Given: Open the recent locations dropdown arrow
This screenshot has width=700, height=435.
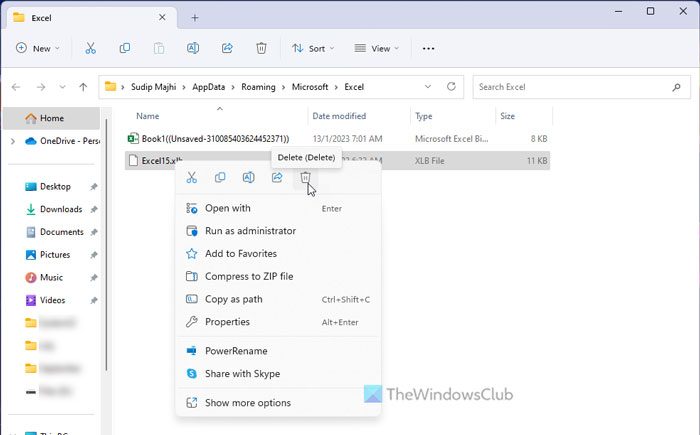Looking at the screenshot, I should [62, 87].
